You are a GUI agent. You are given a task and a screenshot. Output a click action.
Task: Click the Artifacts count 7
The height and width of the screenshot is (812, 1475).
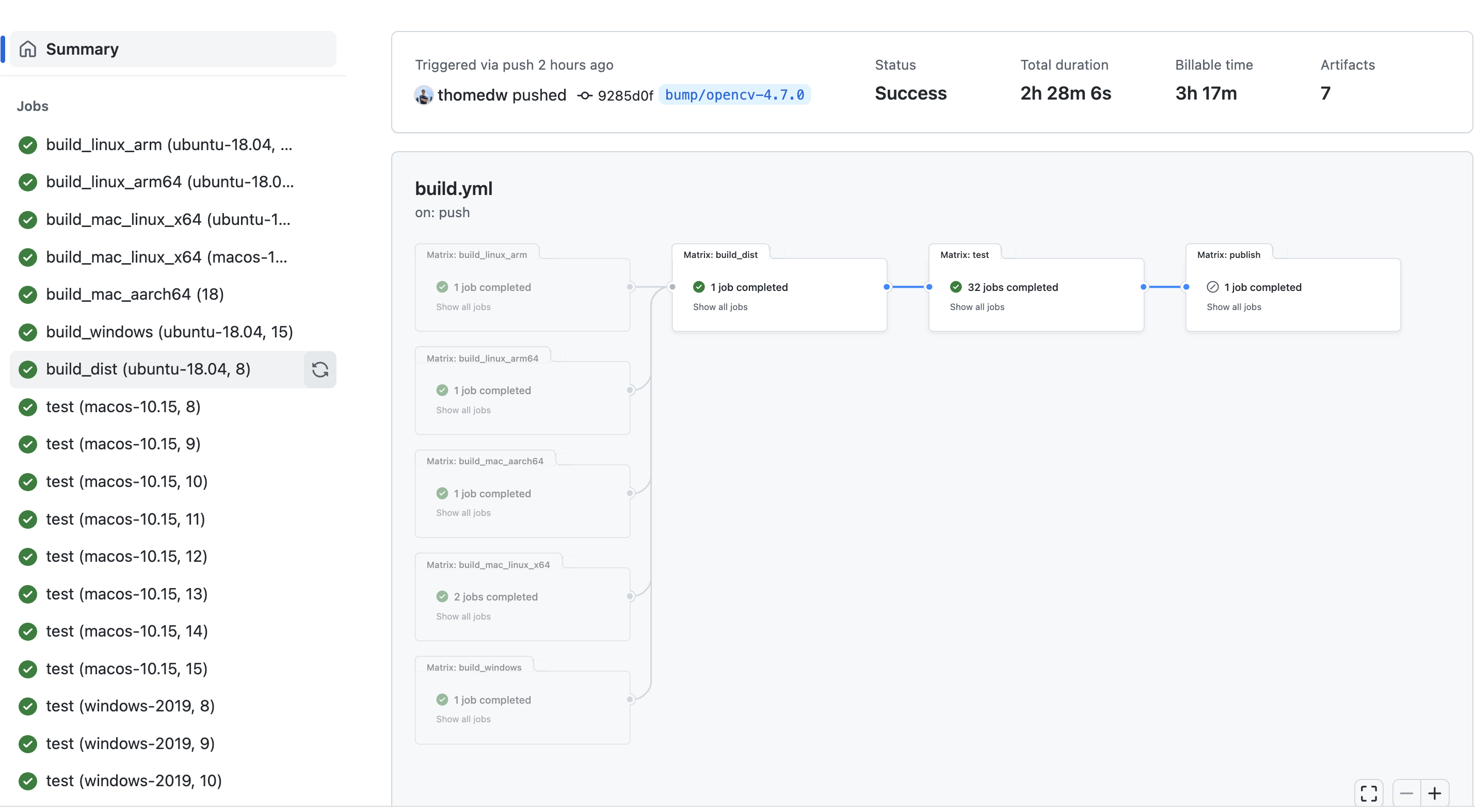click(1325, 93)
